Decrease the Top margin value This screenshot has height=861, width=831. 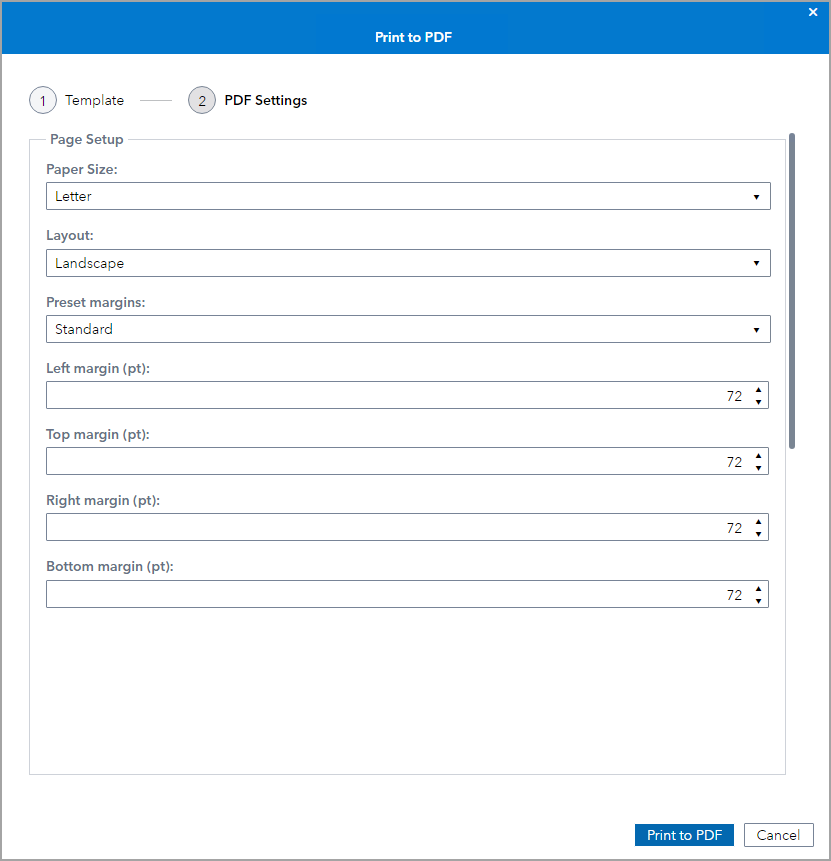(759, 468)
